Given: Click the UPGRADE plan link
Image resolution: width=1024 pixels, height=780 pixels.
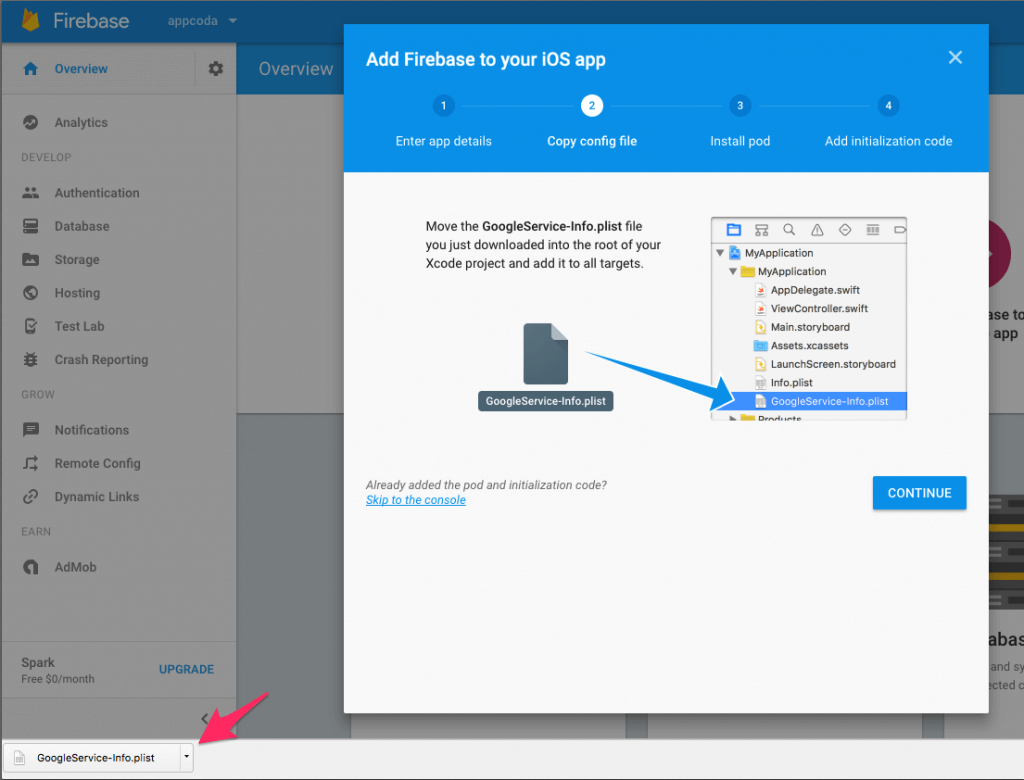Looking at the screenshot, I should [186, 670].
